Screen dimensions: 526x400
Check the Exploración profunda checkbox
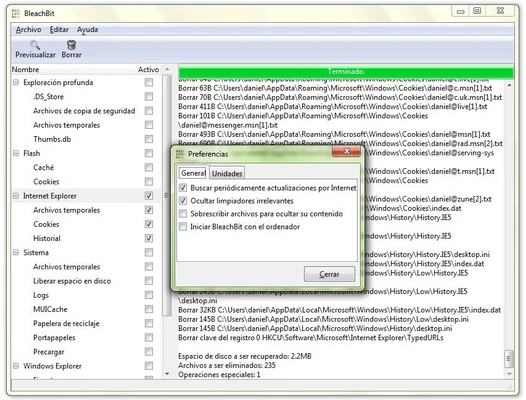click(149, 82)
